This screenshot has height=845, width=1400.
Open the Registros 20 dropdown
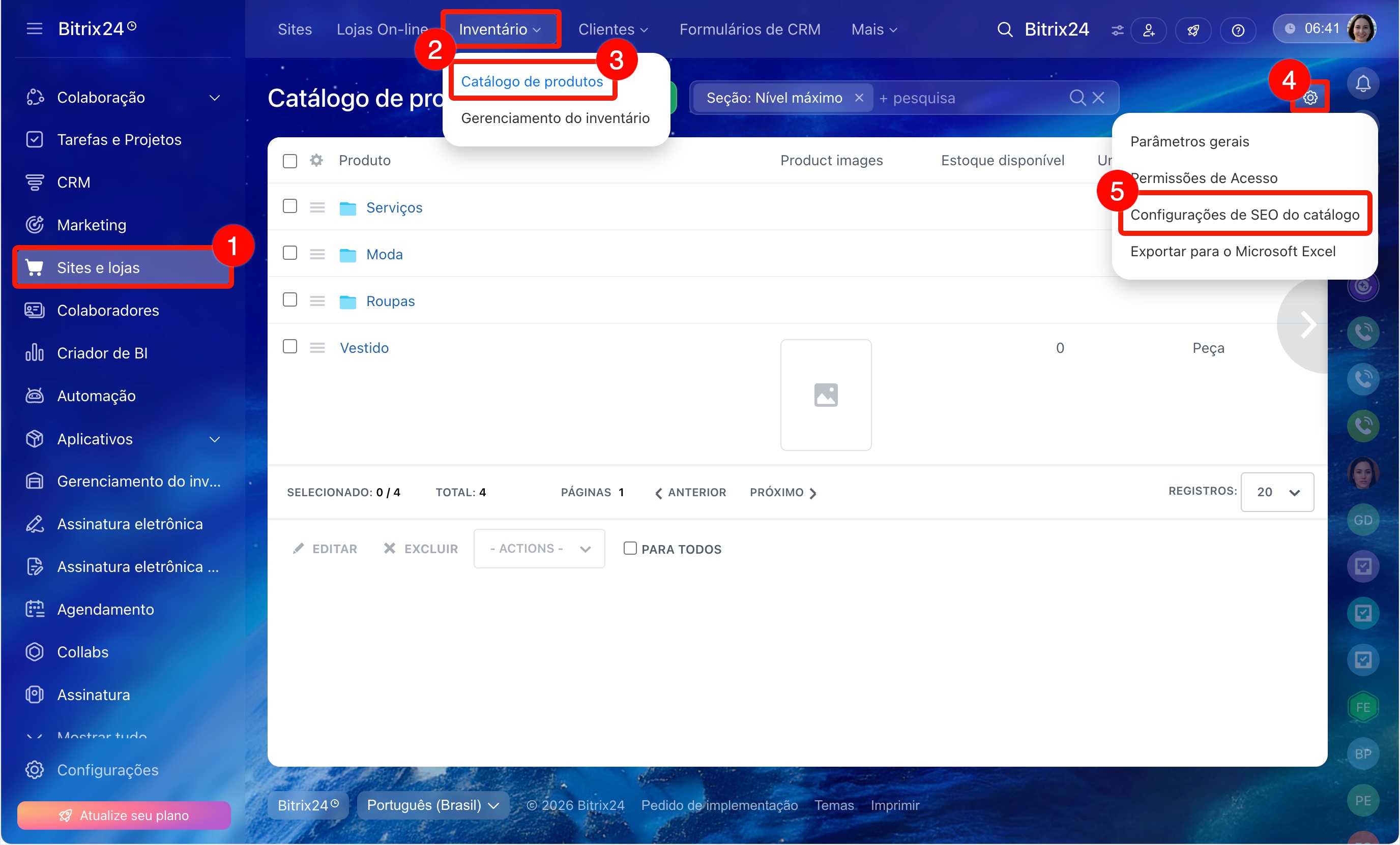[x=1277, y=492]
